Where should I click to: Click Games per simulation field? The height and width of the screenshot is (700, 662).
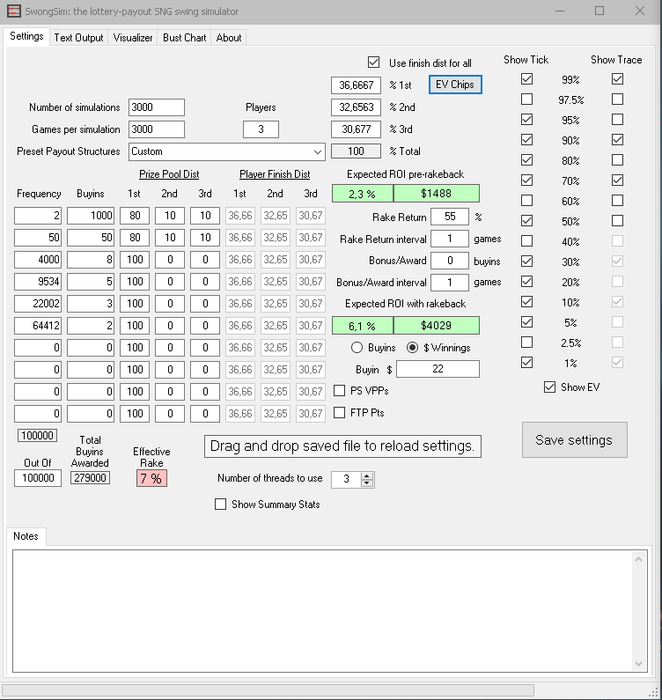coord(157,129)
